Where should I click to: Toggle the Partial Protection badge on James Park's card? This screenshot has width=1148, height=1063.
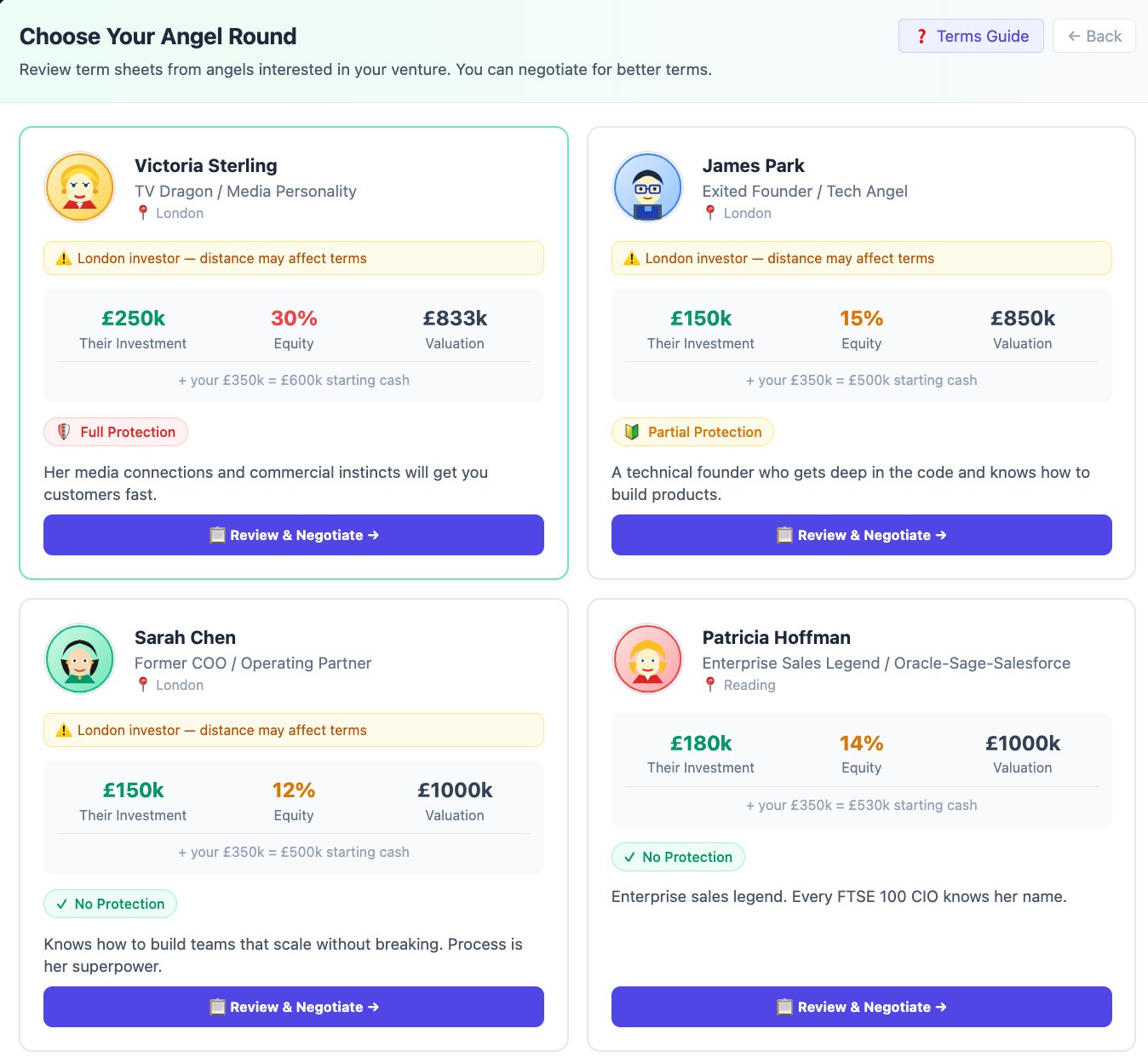pos(692,432)
